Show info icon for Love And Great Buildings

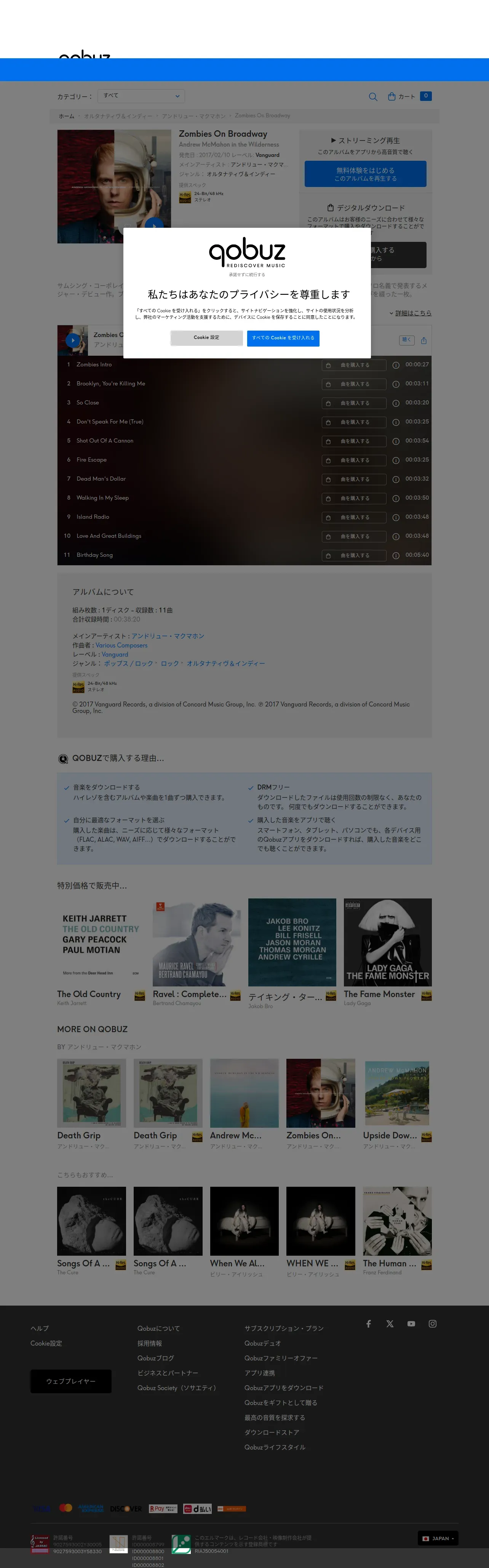[396, 536]
